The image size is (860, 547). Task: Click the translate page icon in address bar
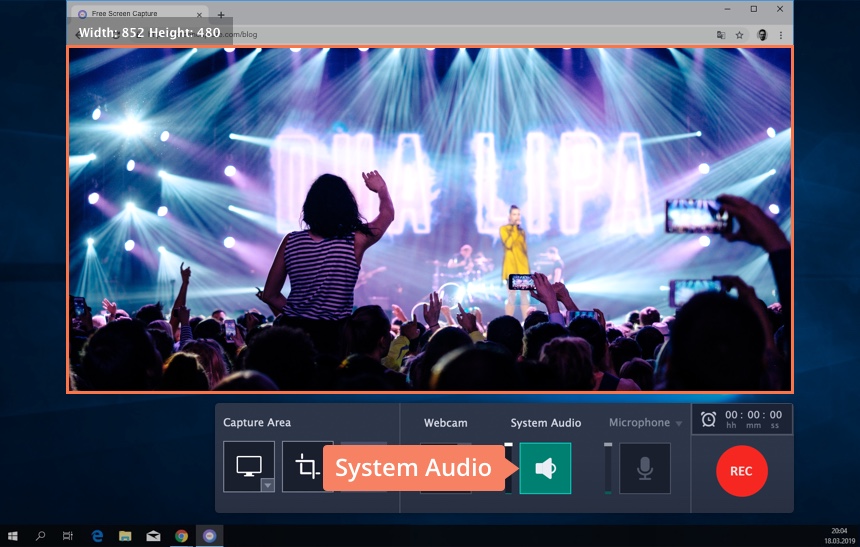click(x=721, y=35)
